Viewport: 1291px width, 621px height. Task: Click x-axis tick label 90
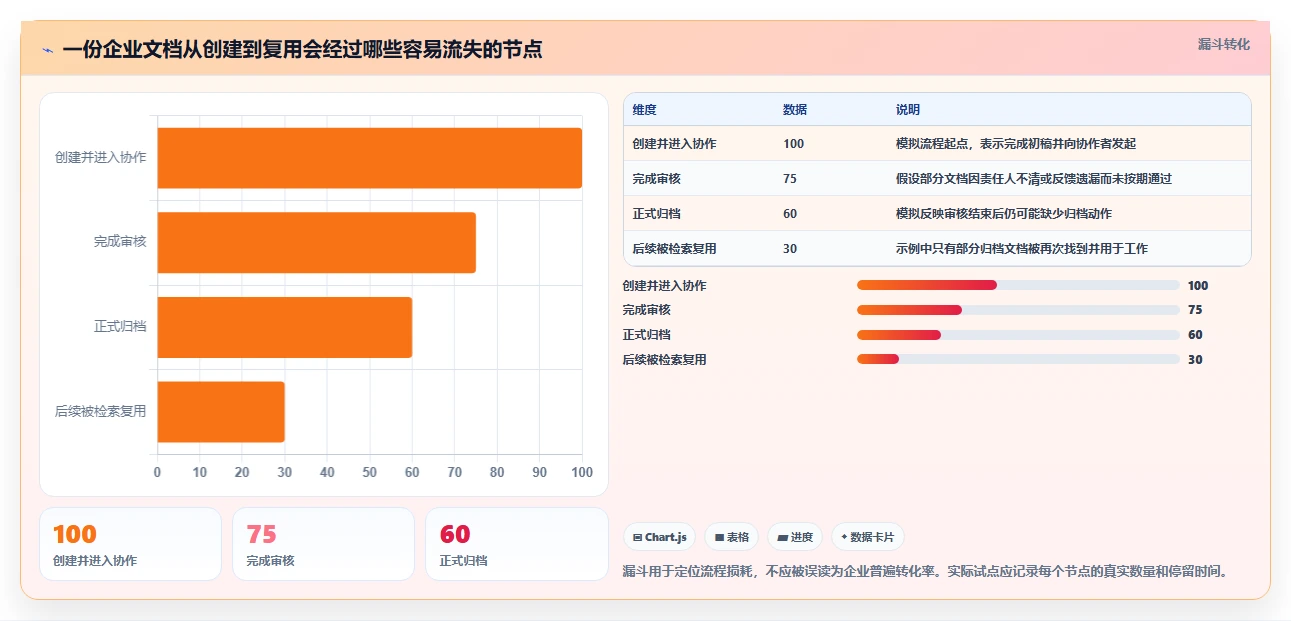(x=540, y=472)
